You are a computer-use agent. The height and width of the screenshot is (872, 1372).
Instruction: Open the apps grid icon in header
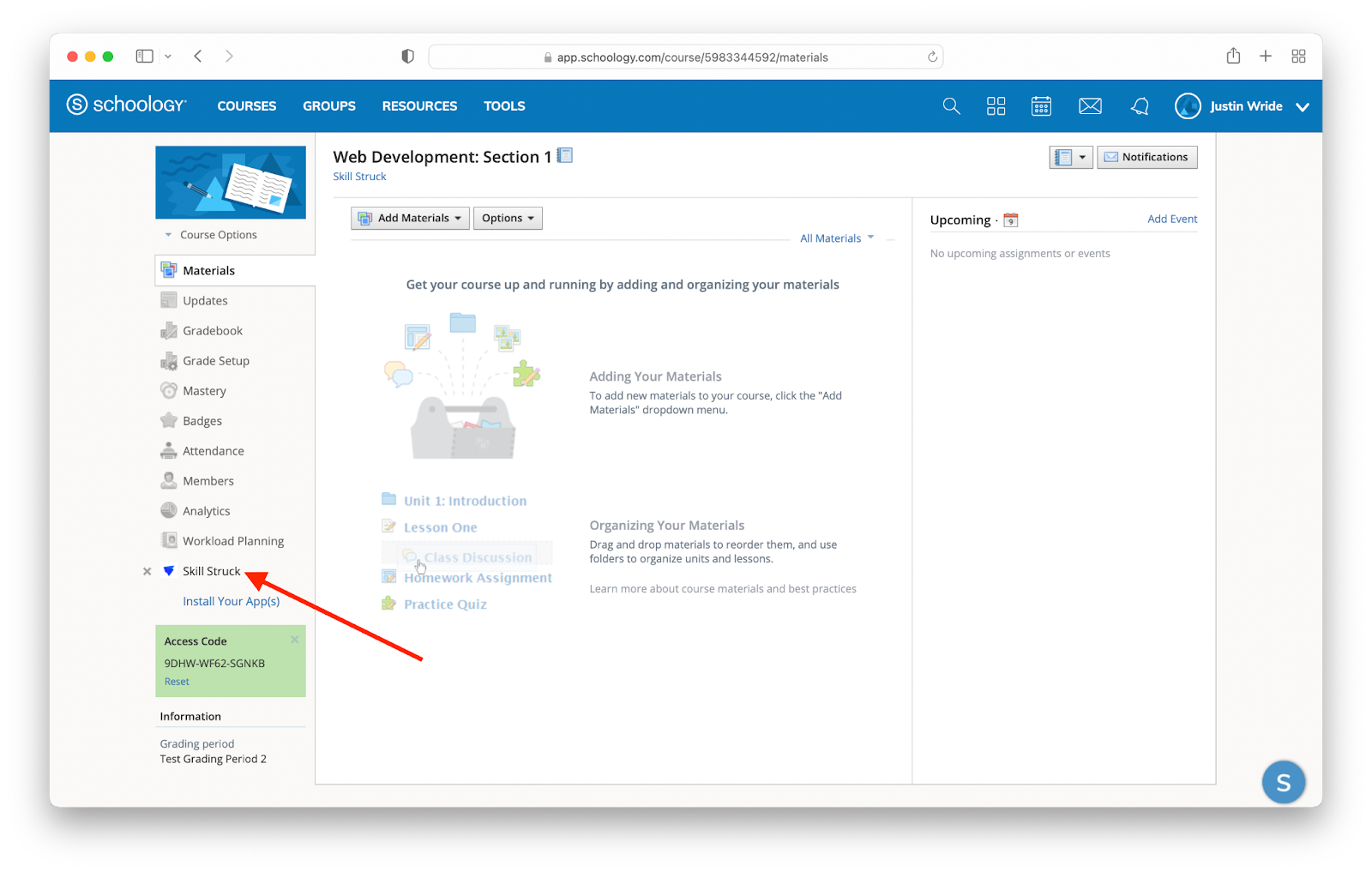point(996,106)
